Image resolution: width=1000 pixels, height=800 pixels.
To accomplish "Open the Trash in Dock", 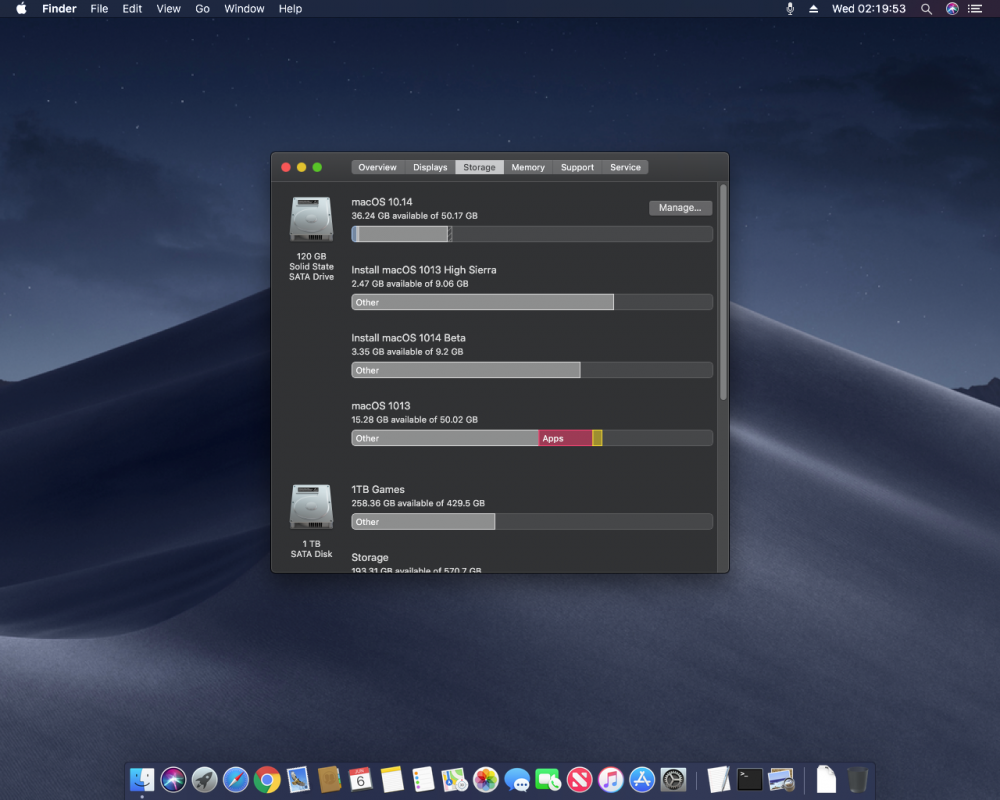I will [x=858, y=779].
